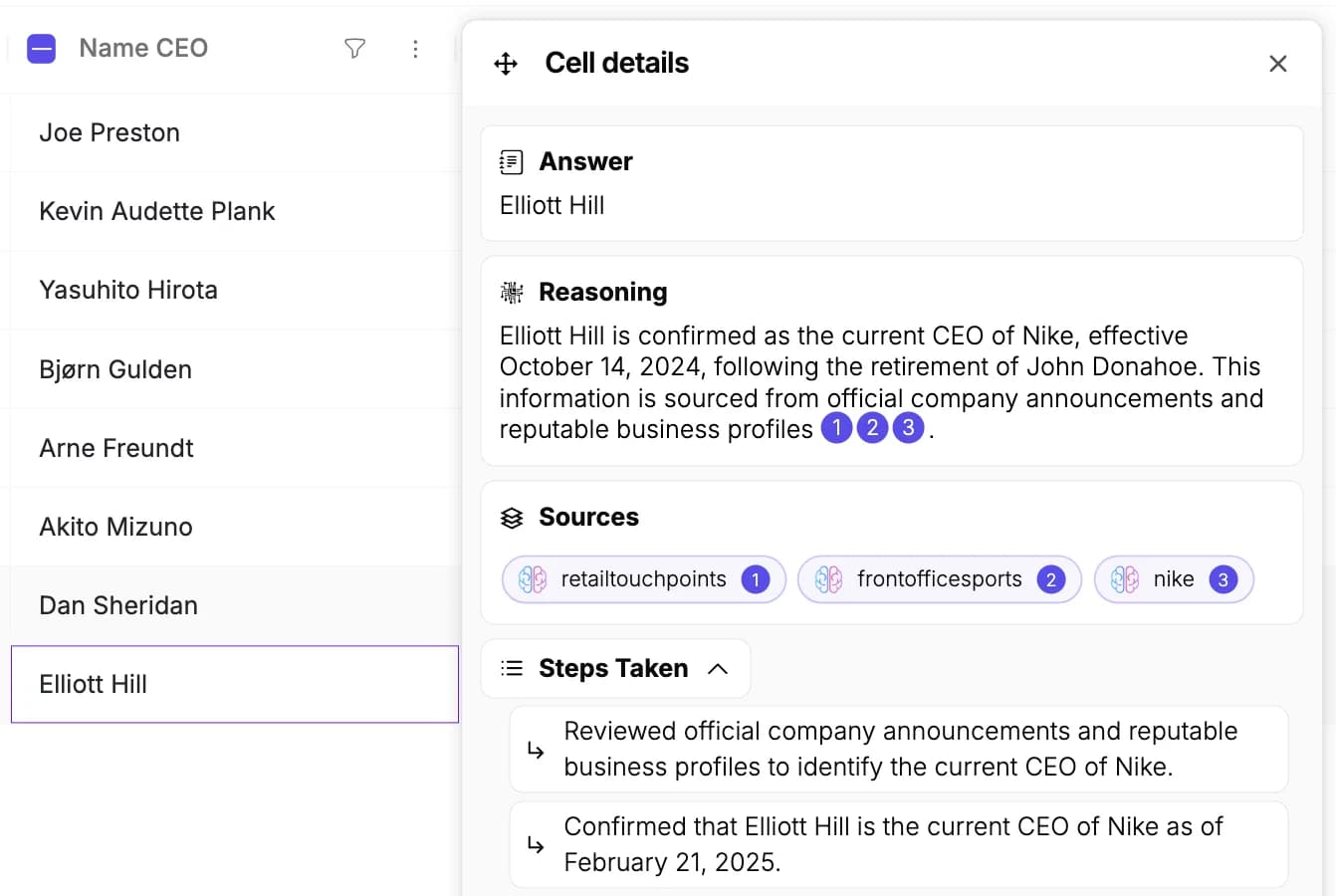This screenshot has width=1336, height=896.
Task: Open the retailtouchpoints source chip
Action: (x=644, y=579)
